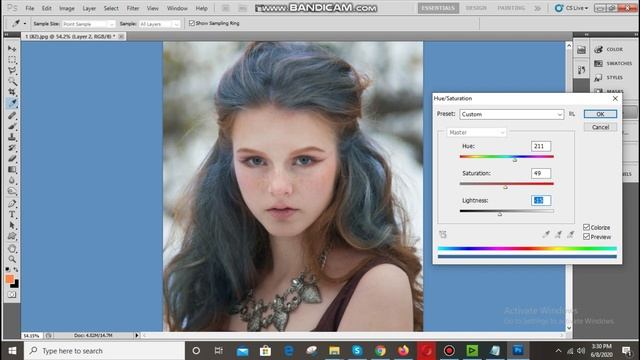Open the Image menu
The width and height of the screenshot is (640, 360).
tap(67, 8)
